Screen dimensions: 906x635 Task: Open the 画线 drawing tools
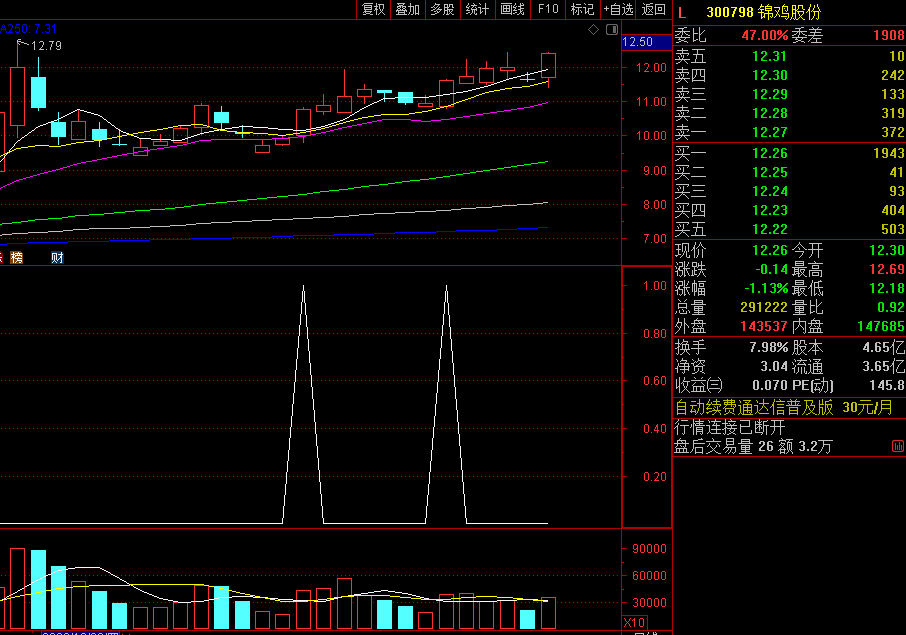pyautogui.click(x=513, y=9)
